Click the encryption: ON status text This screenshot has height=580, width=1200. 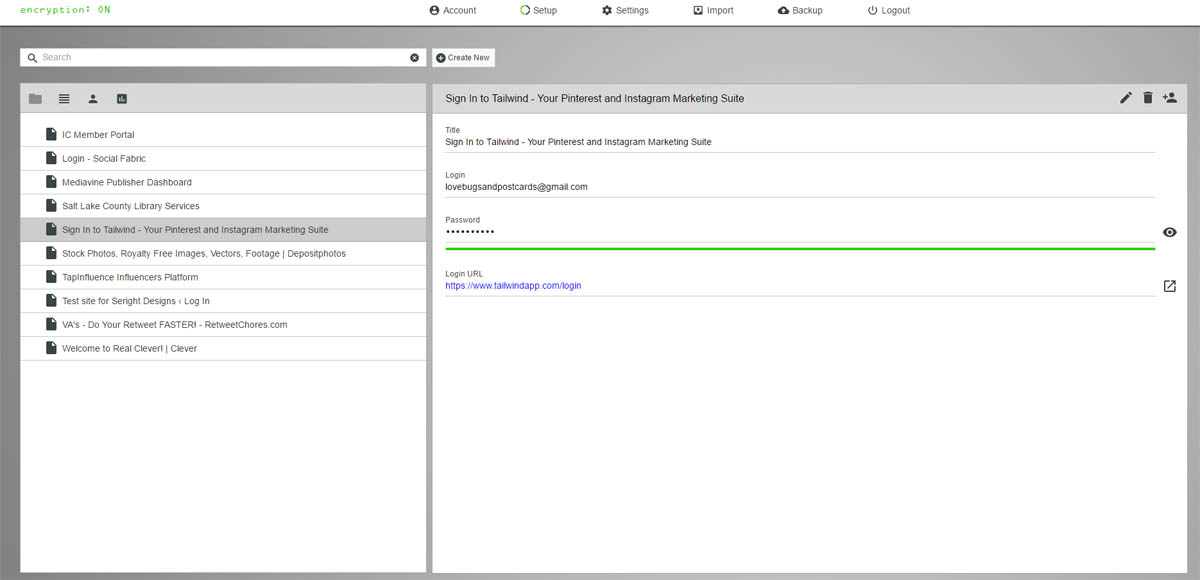65,9
